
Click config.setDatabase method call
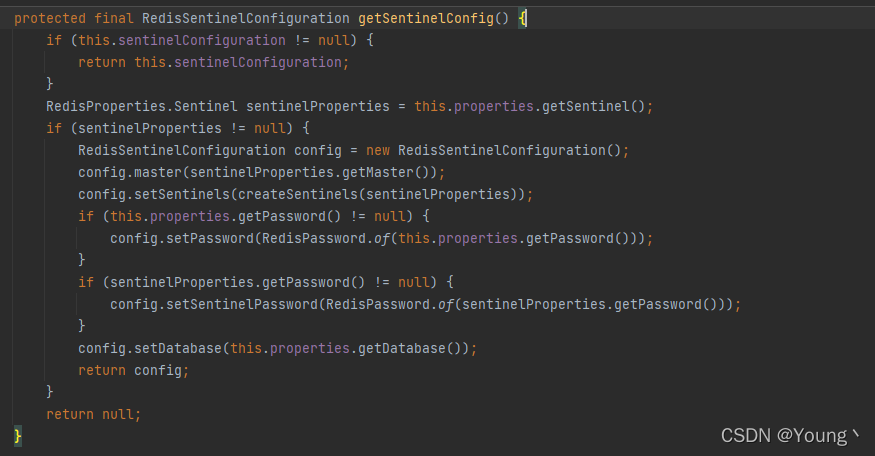tap(150, 348)
